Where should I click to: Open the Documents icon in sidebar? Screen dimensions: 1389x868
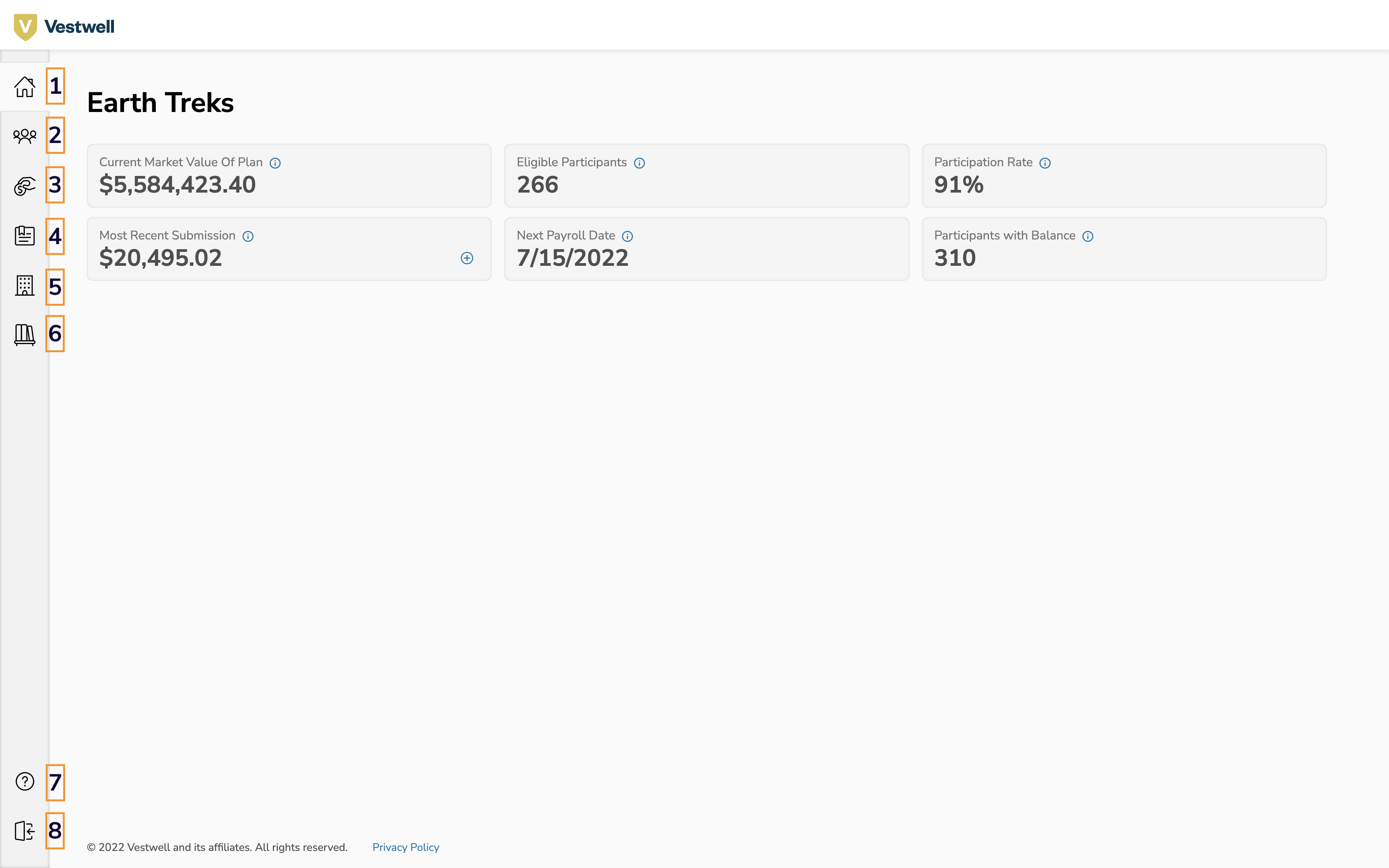25,236
